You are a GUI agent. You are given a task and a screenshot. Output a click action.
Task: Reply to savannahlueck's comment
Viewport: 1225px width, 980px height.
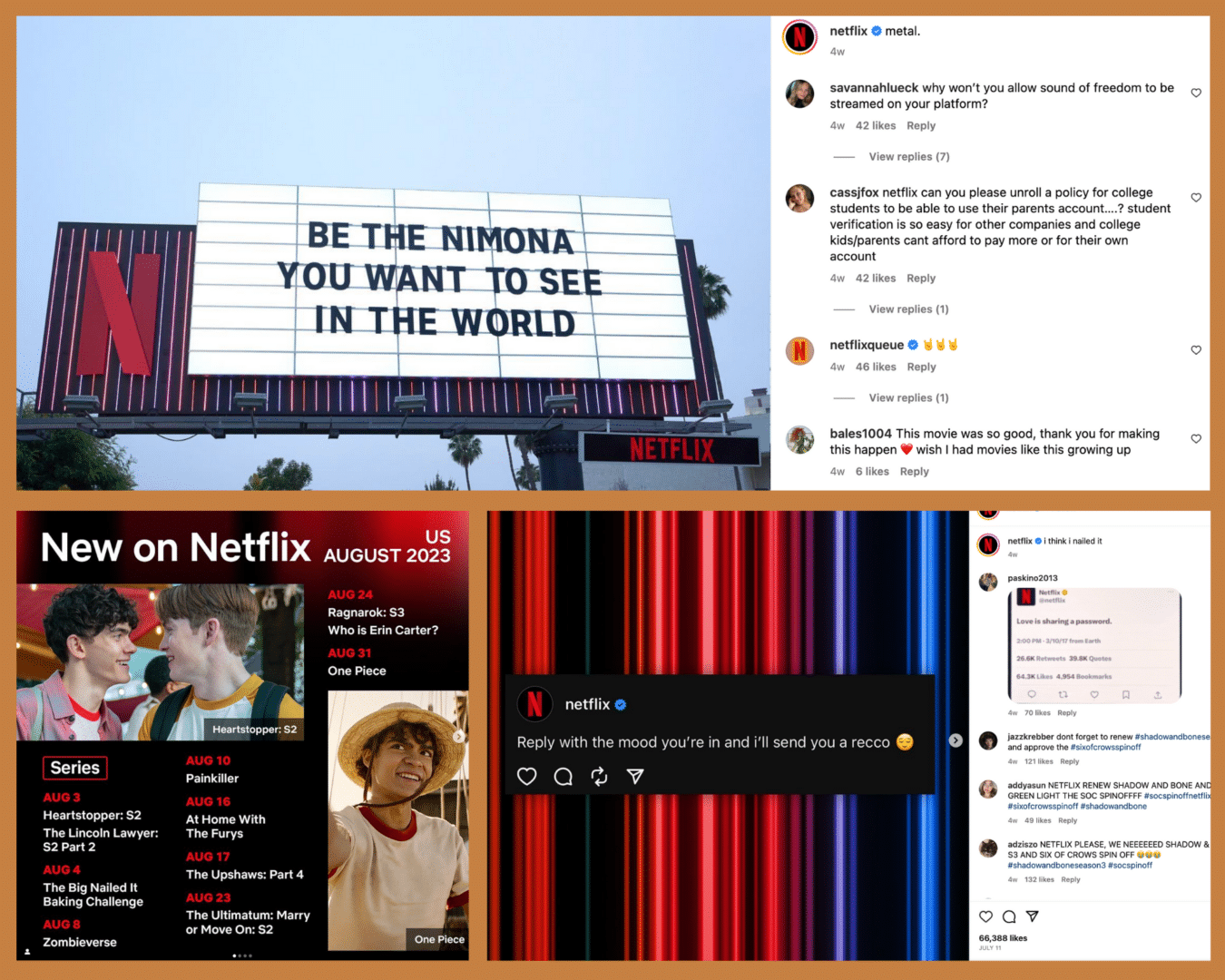coord(921,126)
